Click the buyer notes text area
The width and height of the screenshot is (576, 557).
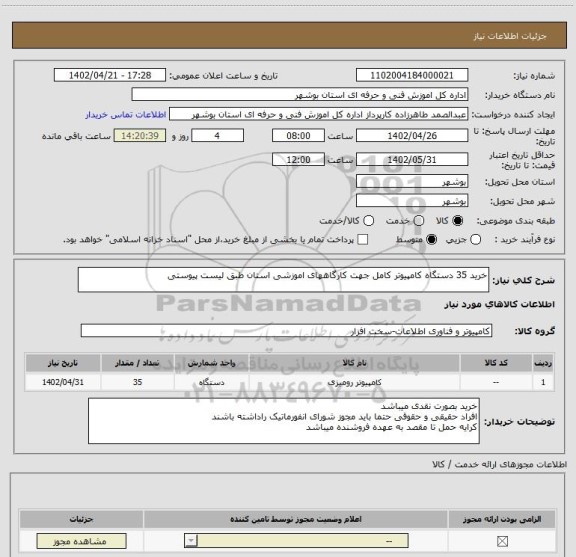click(x=284, y=421)
